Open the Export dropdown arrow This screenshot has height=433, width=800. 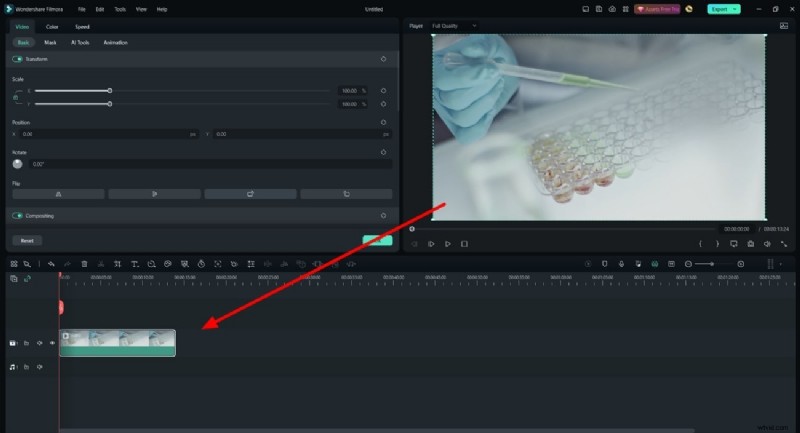click(x=735, y=9)
